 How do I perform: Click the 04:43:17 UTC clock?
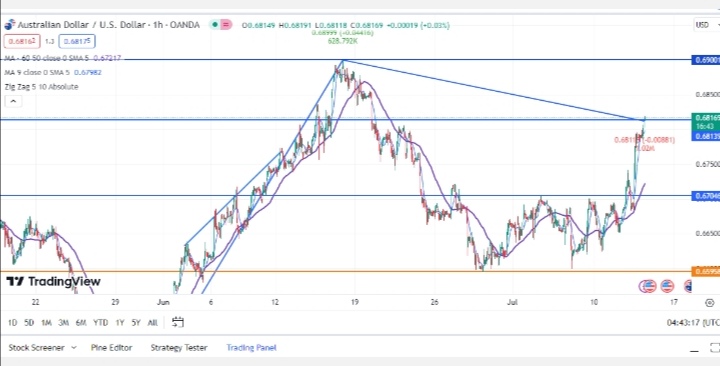pyautogui.click(x=693, y=323)
